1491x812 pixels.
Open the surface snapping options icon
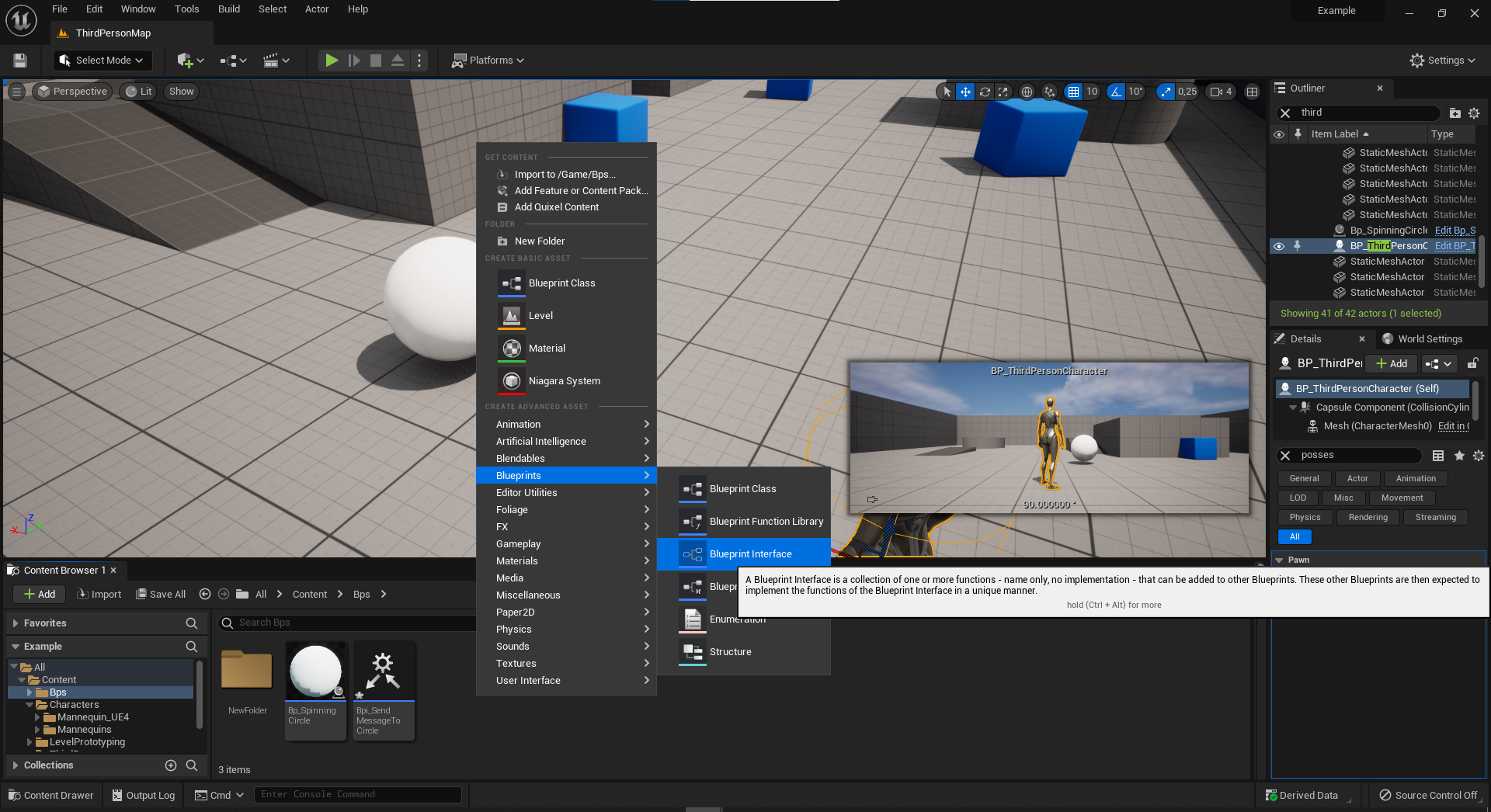1049,92
